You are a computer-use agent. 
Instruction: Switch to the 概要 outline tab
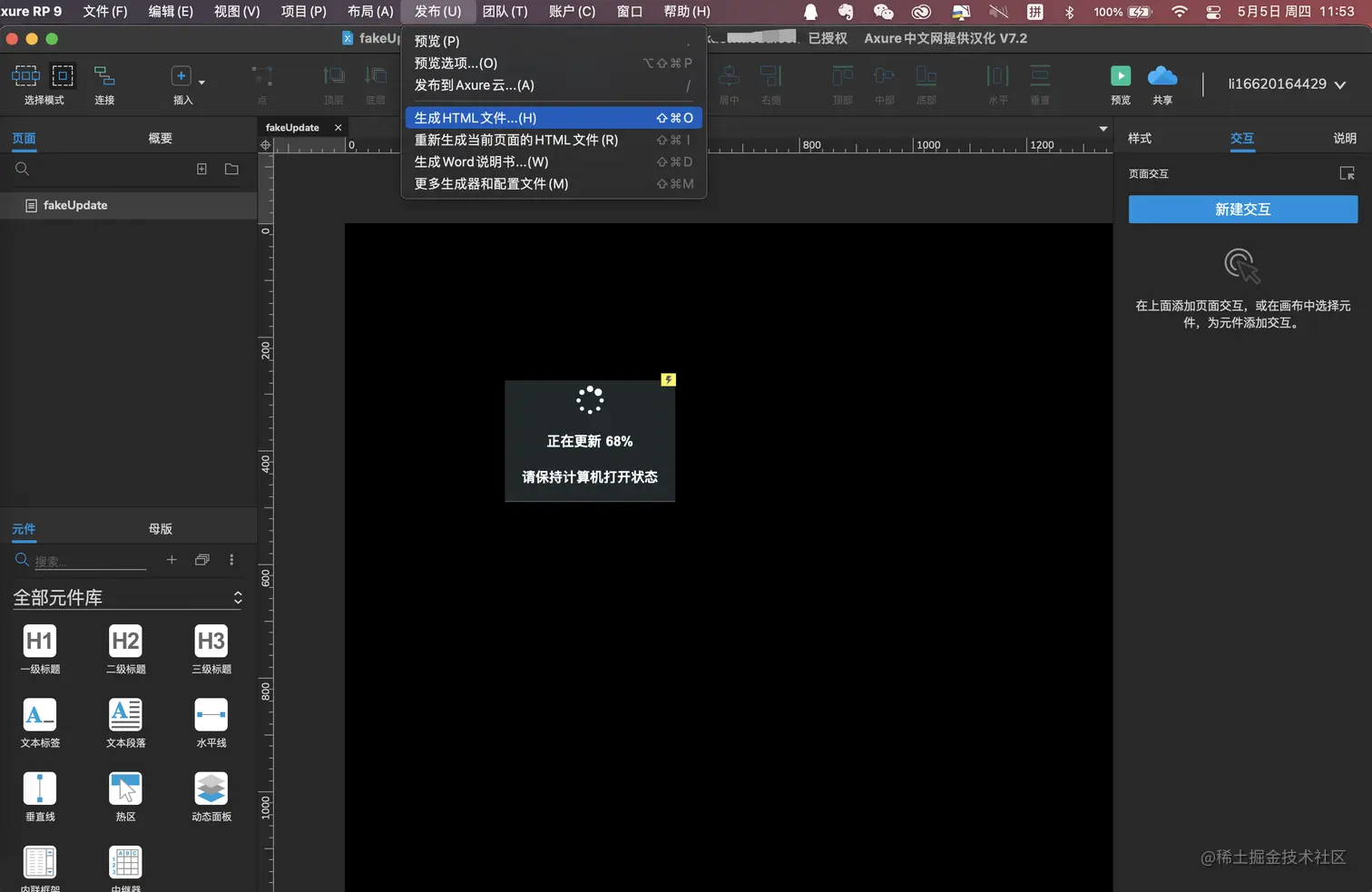tap(161, 139)
